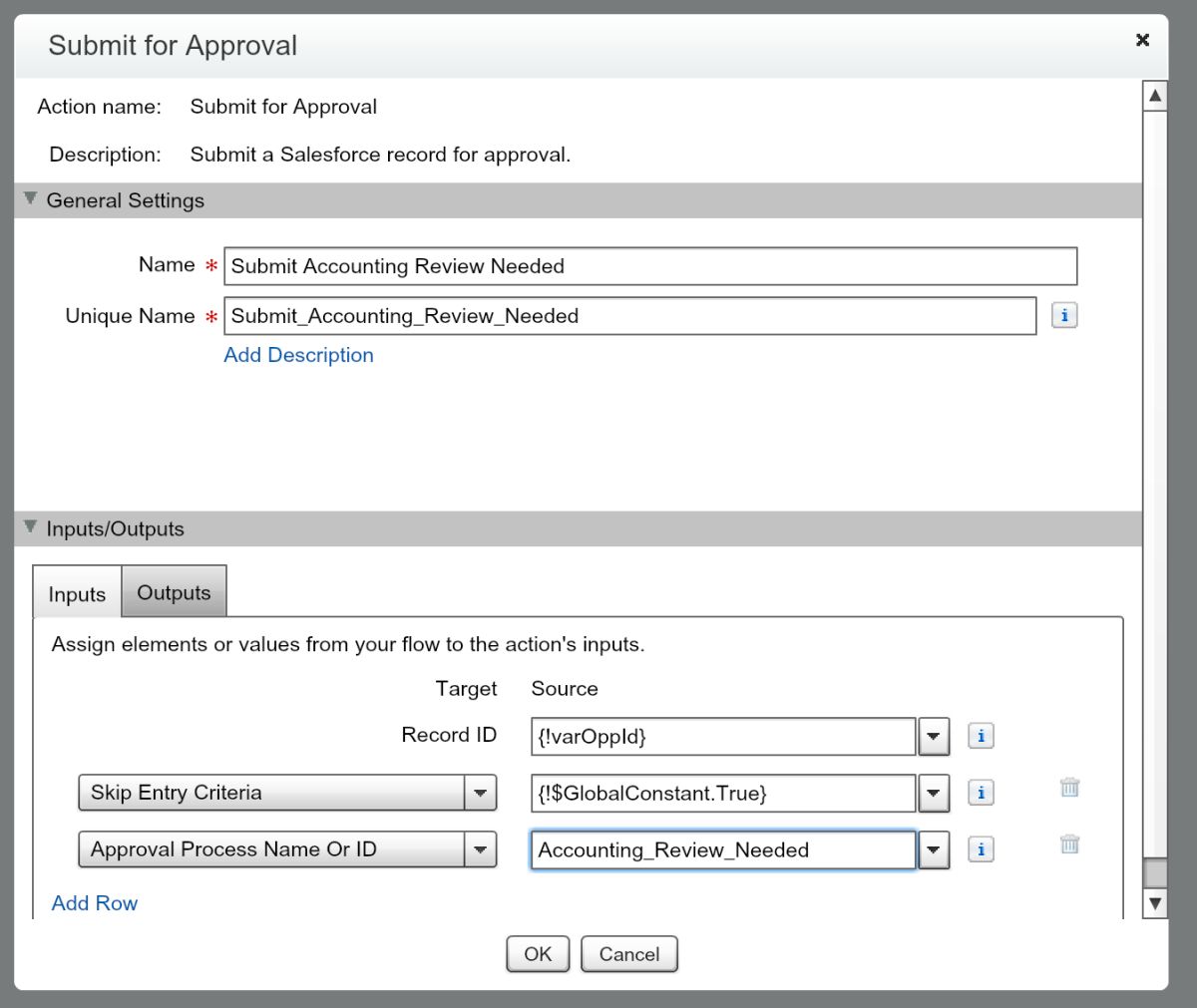Close the Submit for Approval dialog
The height and width of the screenshot is (1008, 1197).
(1143, 40)
